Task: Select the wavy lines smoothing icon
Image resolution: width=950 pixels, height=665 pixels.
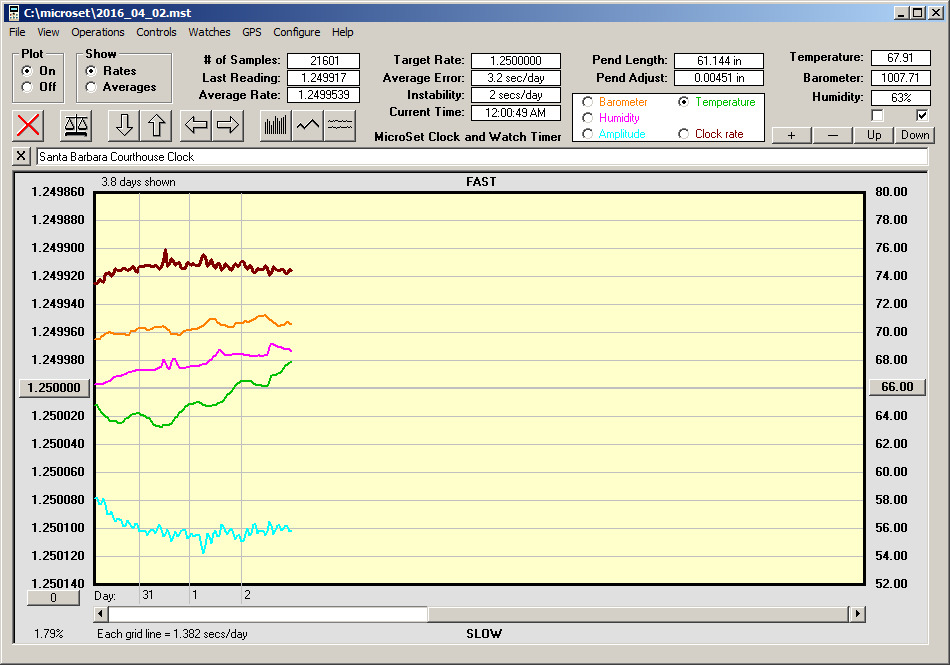Action: (339, 125)
